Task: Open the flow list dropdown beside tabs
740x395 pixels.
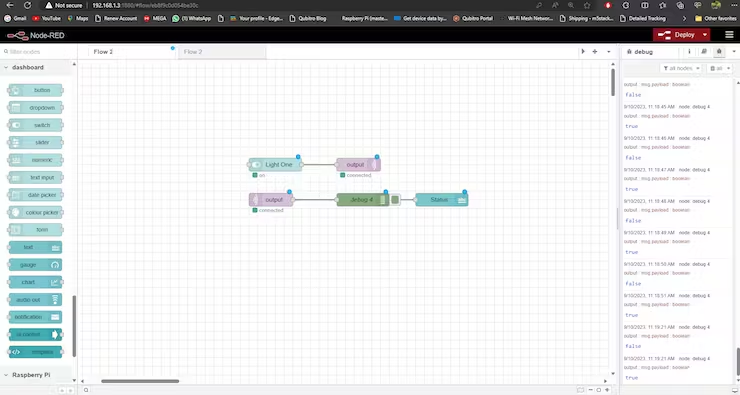Action: pyautogui.click(x=609, y=51)
